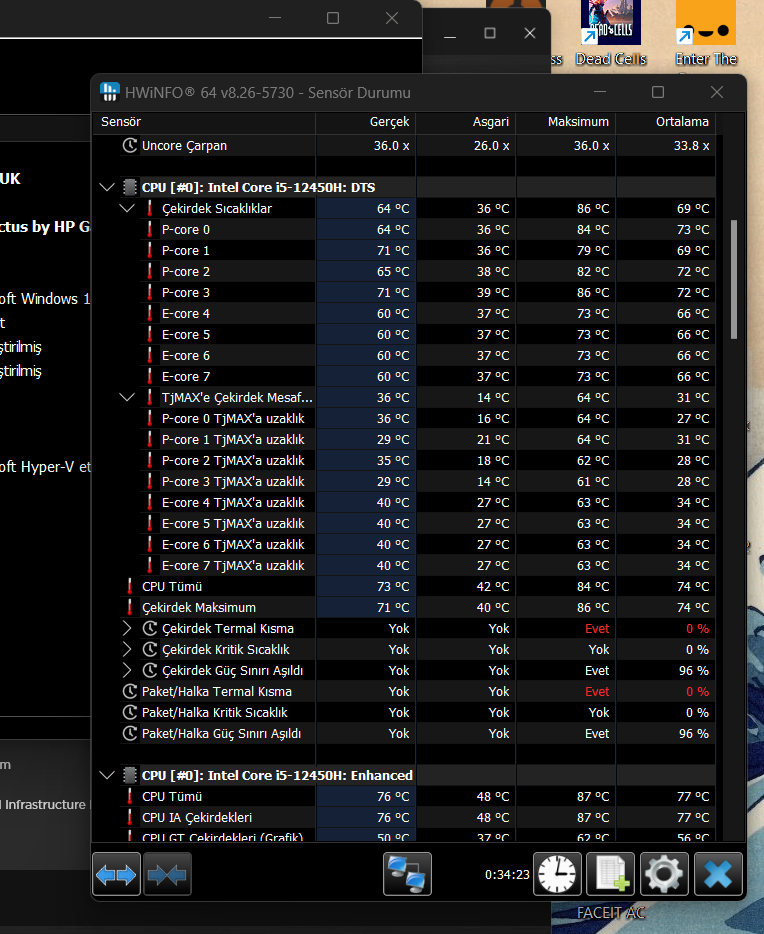Image resolution: width=764 pixels, height=934 pixels.
Task: Click thermometer icon of E-core 7 row
Action: click(149, 376)
